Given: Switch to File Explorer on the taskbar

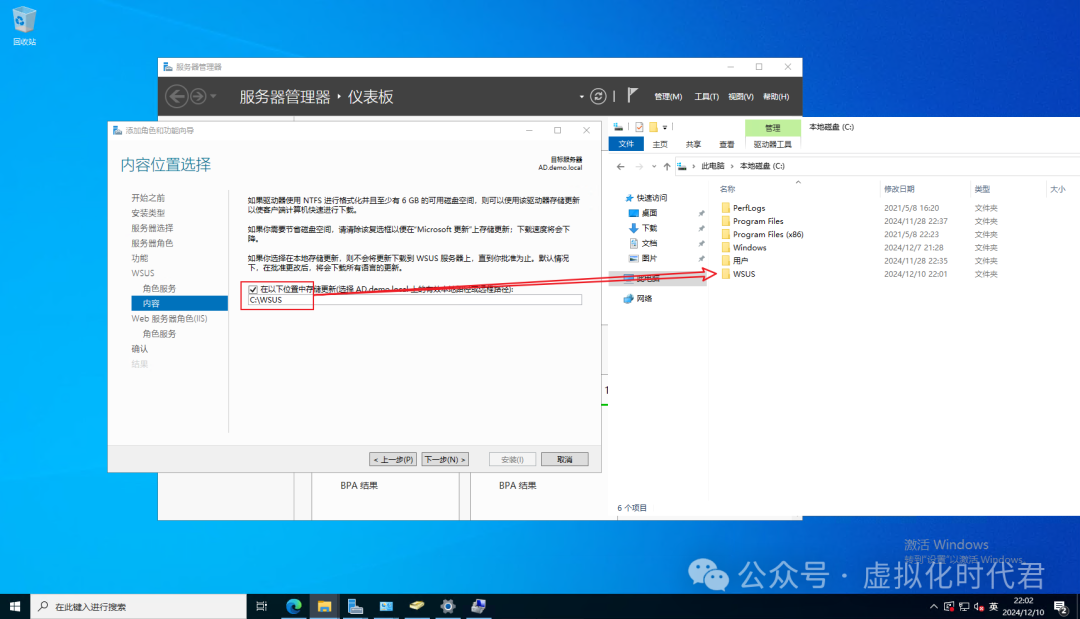Looking at the screenshot, I should click(x=324, y=607).
